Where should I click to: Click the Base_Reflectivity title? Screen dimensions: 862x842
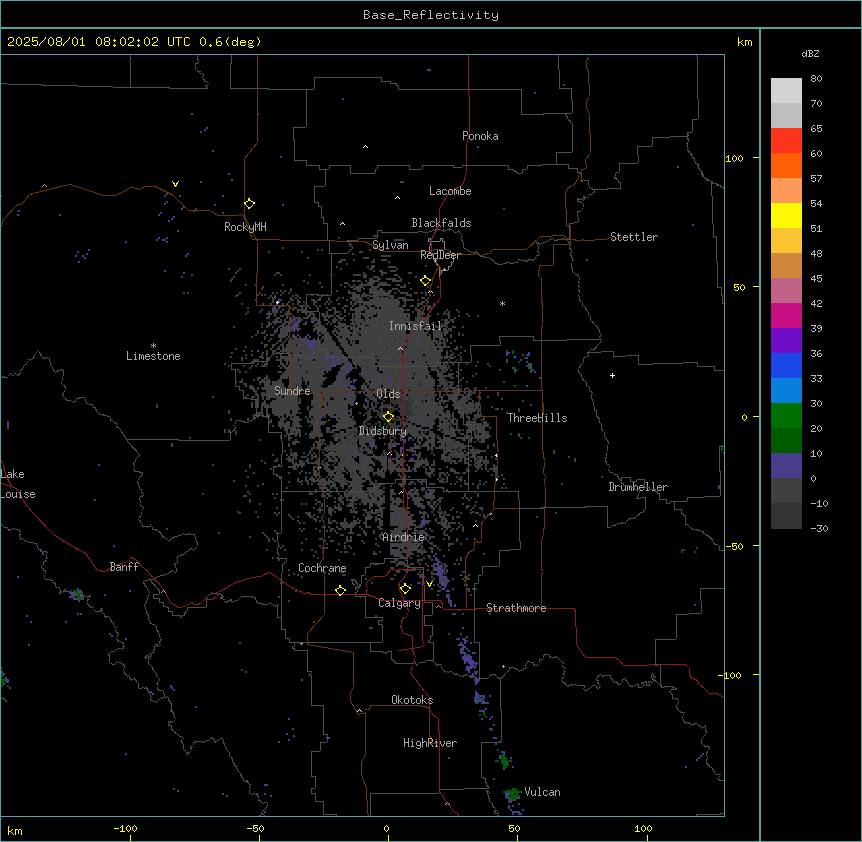431,15
